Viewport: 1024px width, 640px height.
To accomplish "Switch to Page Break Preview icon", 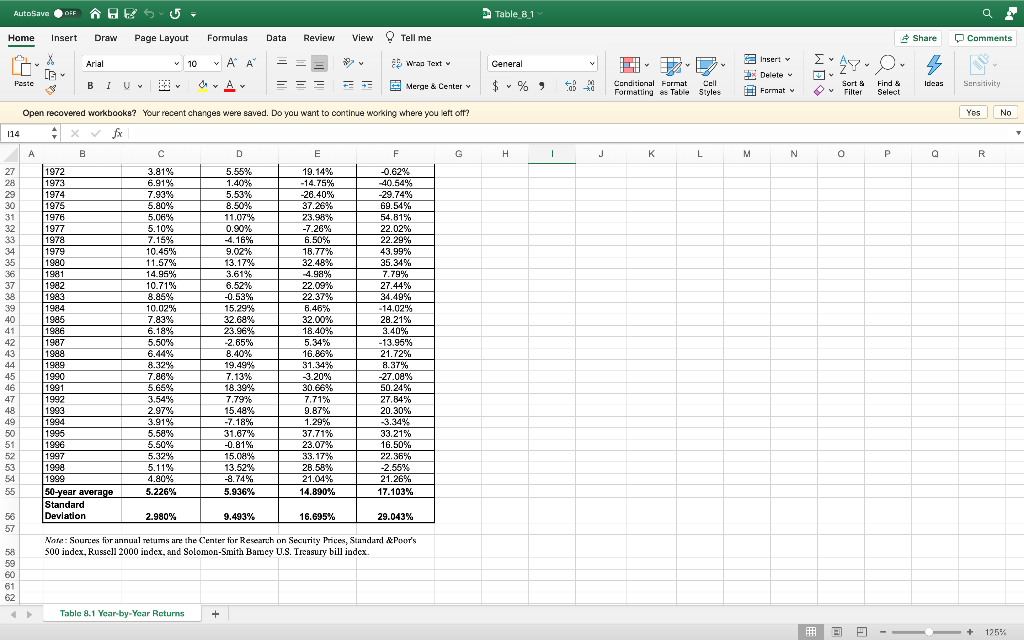I will click(862, 632).
